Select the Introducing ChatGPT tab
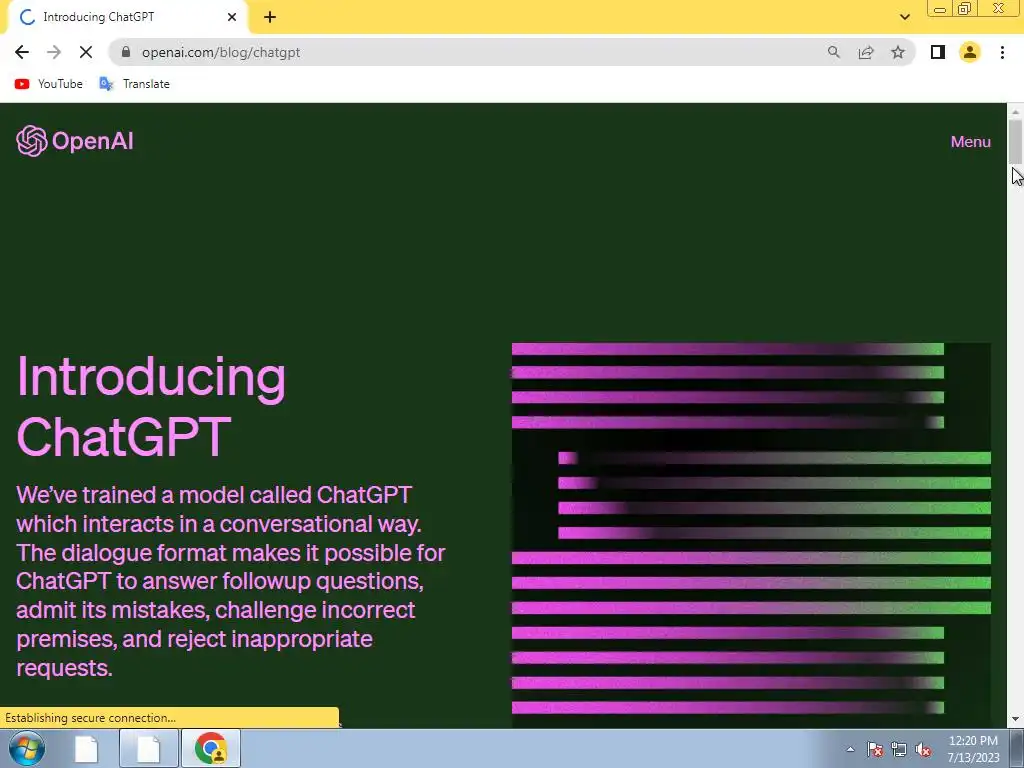The width and height of the screenshot is (1024, 768). coord(127,17)
